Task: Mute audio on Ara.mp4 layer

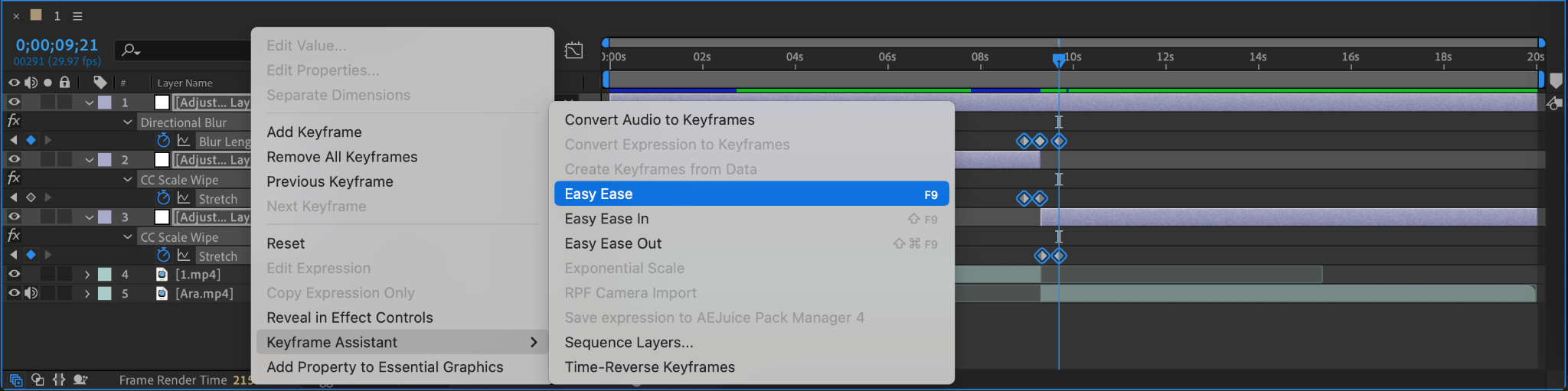Action: tap(31, 293)
